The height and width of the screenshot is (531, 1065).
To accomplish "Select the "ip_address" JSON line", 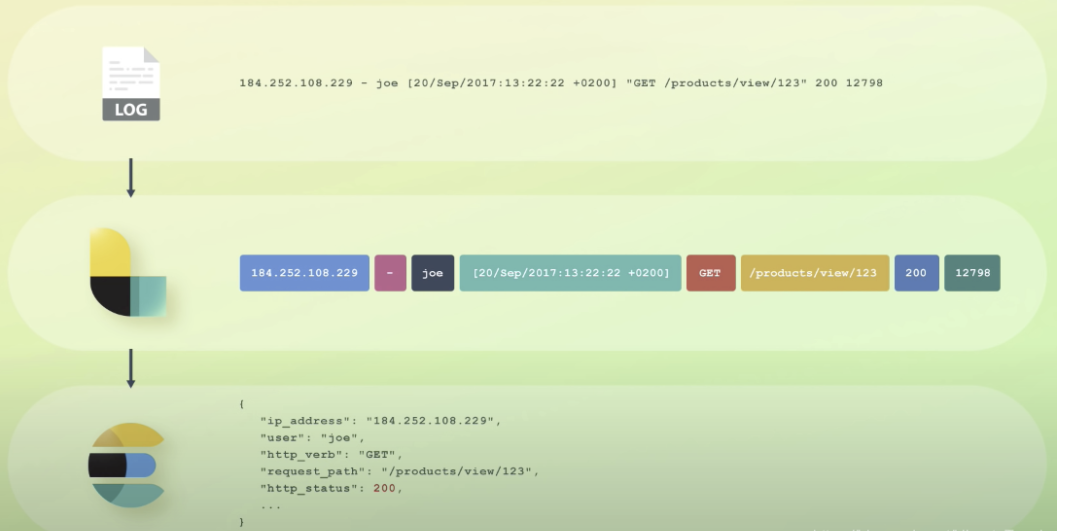I will (380, 421).
